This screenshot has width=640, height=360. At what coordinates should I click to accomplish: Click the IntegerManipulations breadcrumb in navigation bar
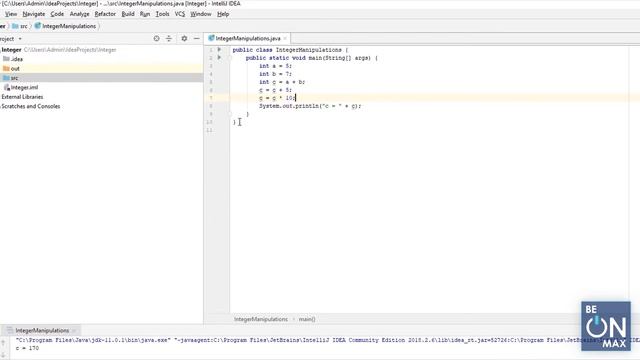pyautogui.click(x=65, y=26)
